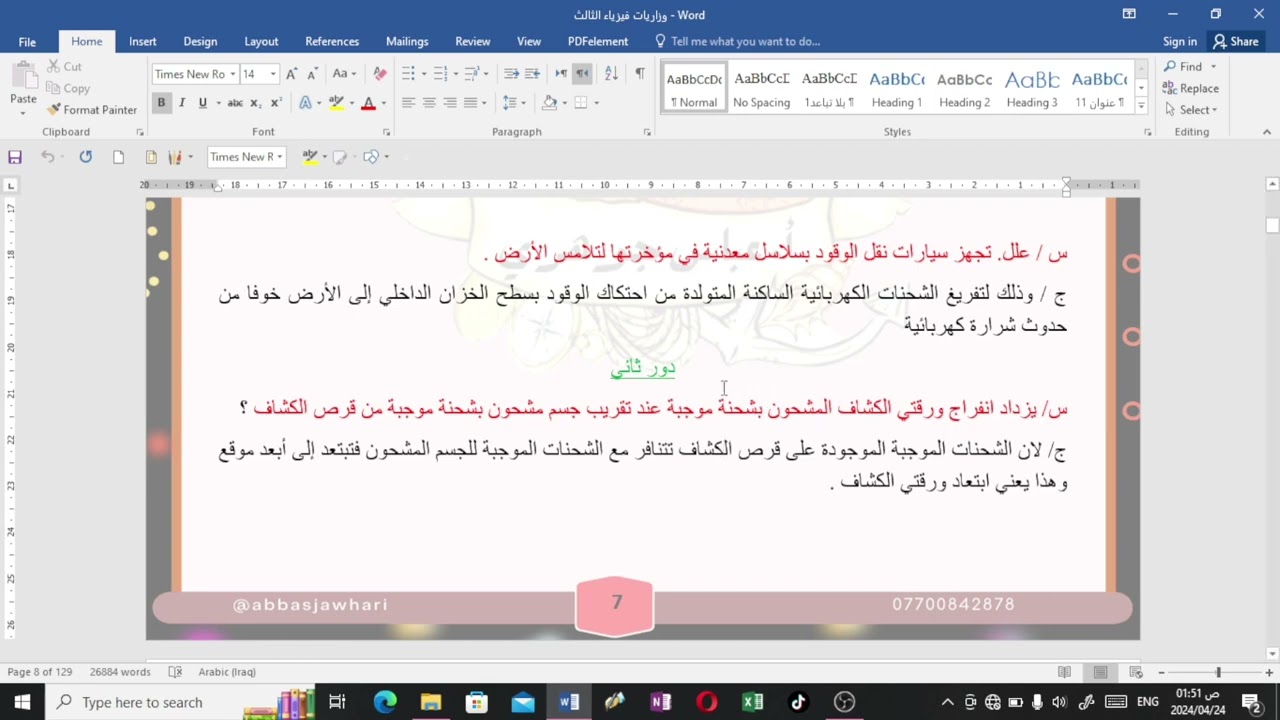Open the Find dropdown arrow
This screenshot has height=720, width=1280.
(x=1213, y=67)
